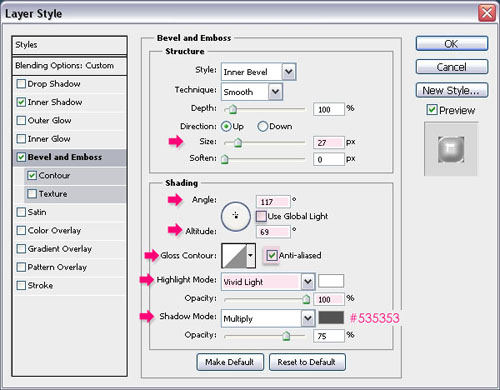Viewport: 500px width, 390px height.
Task: Check the Use Global Light box
Action: click(261, 216)
